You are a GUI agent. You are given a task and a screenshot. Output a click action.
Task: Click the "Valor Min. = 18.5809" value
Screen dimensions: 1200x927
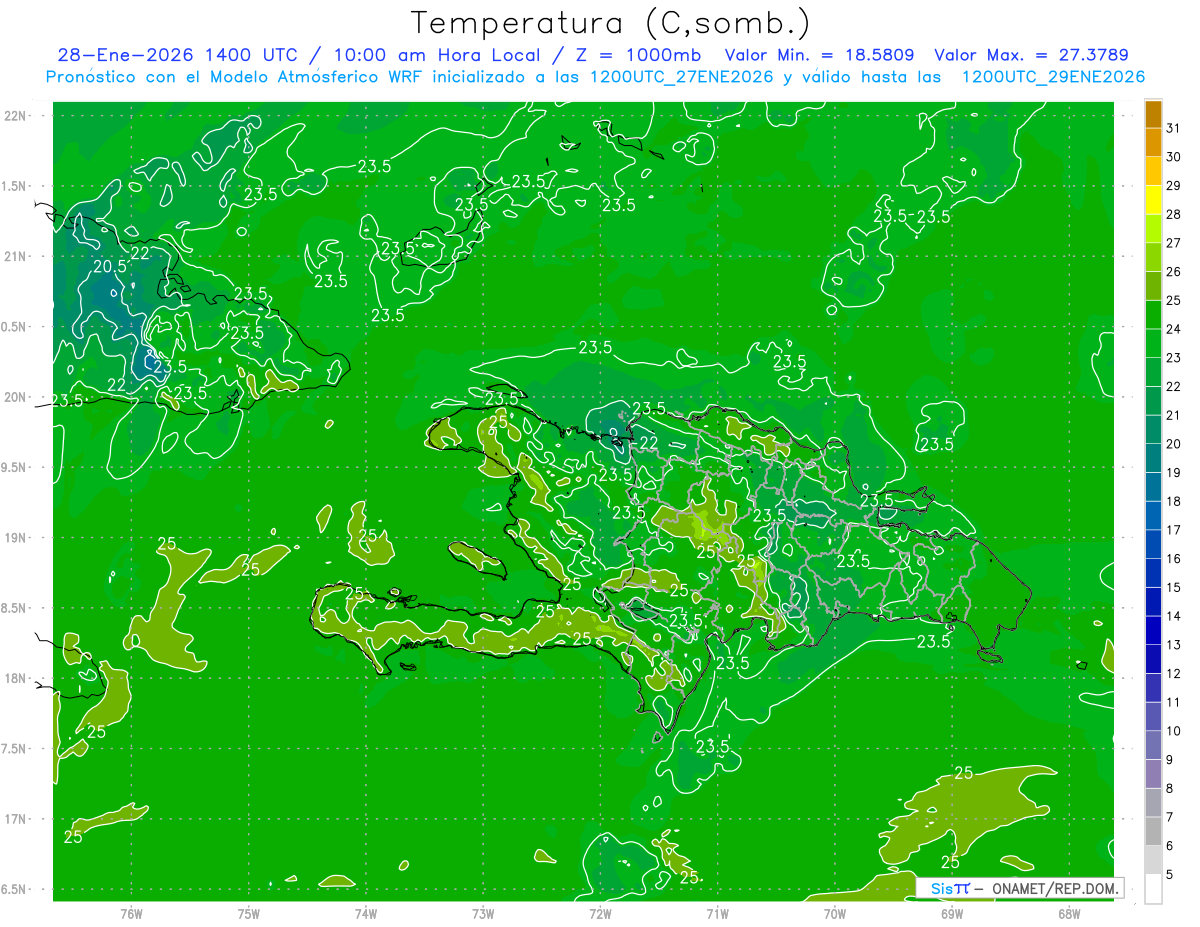coord(819,55)
